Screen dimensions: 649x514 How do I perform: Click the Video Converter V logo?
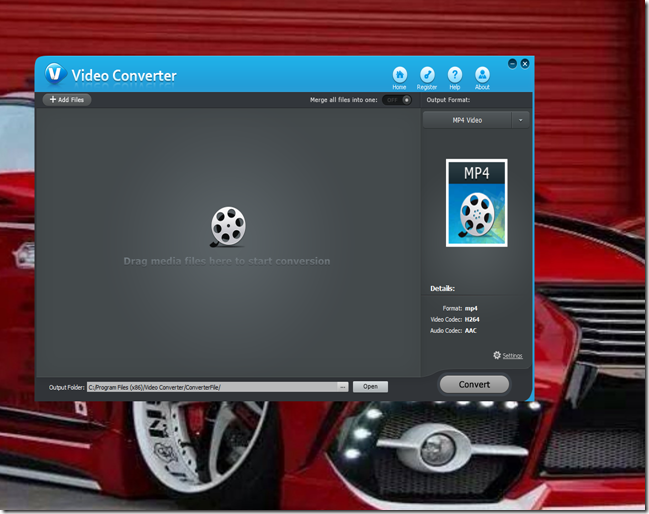coord(55,74)
